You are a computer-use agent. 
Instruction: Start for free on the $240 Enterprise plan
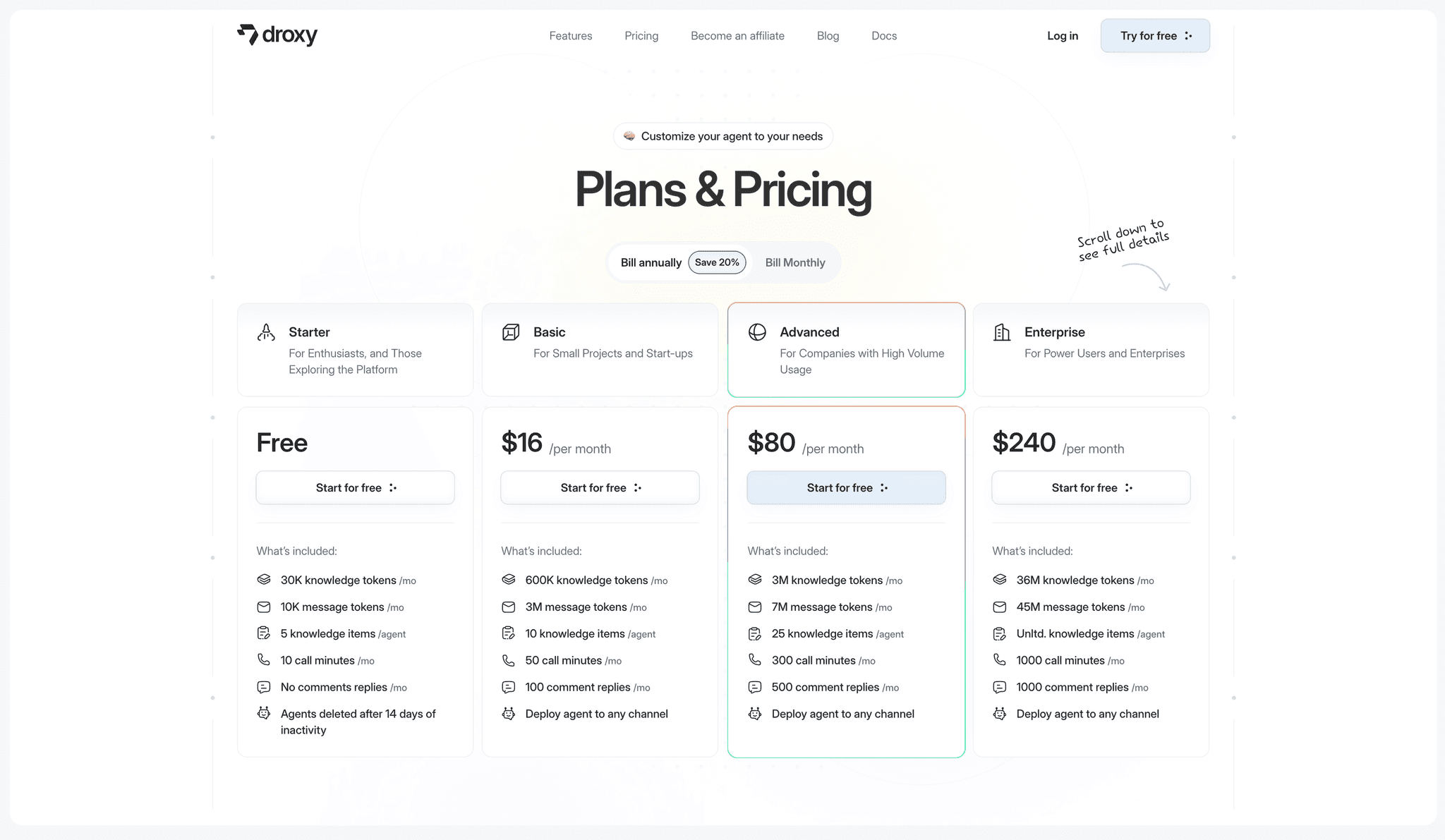click(x=1091, y=487)
